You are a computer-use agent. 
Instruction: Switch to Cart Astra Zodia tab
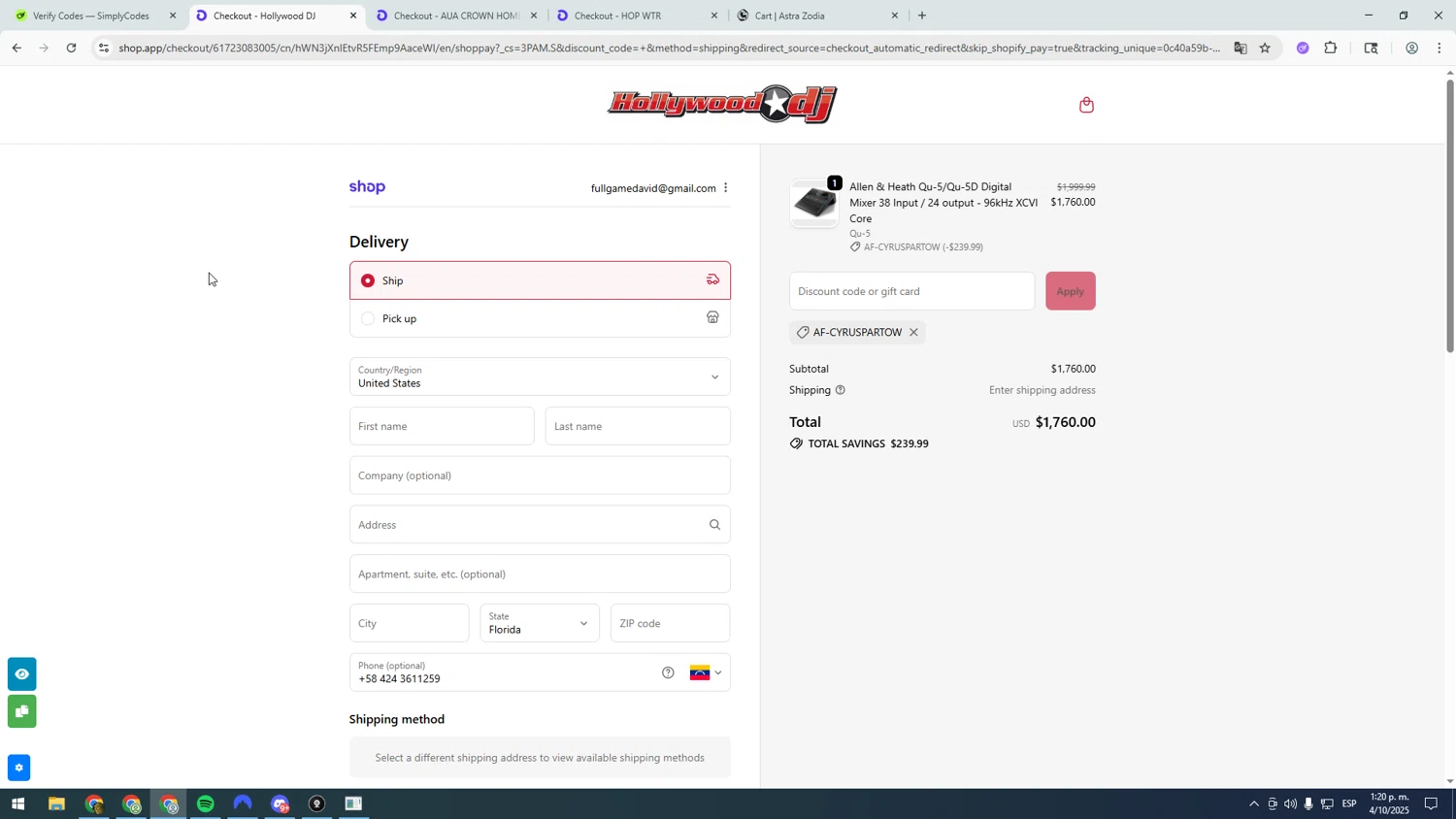point(815,16)
